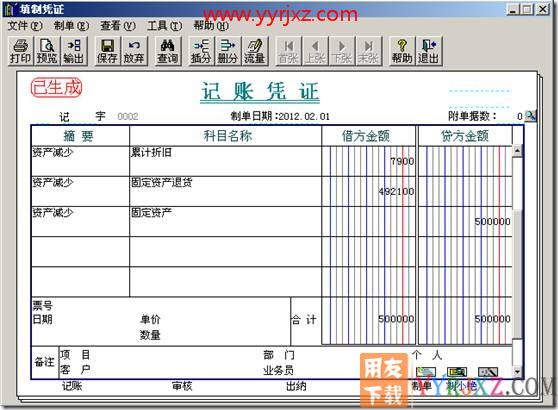
Task: Minimize the 填制凭证 window
Action: coord(512,9)
